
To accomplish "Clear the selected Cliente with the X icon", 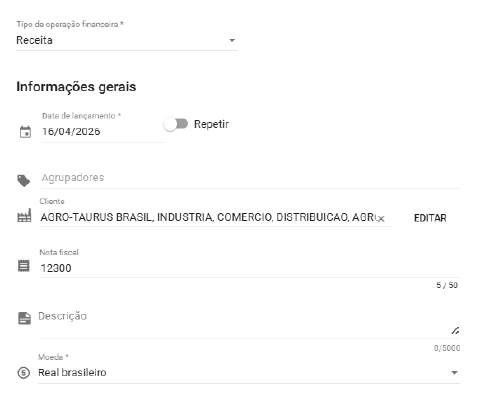I will [381, 219].
